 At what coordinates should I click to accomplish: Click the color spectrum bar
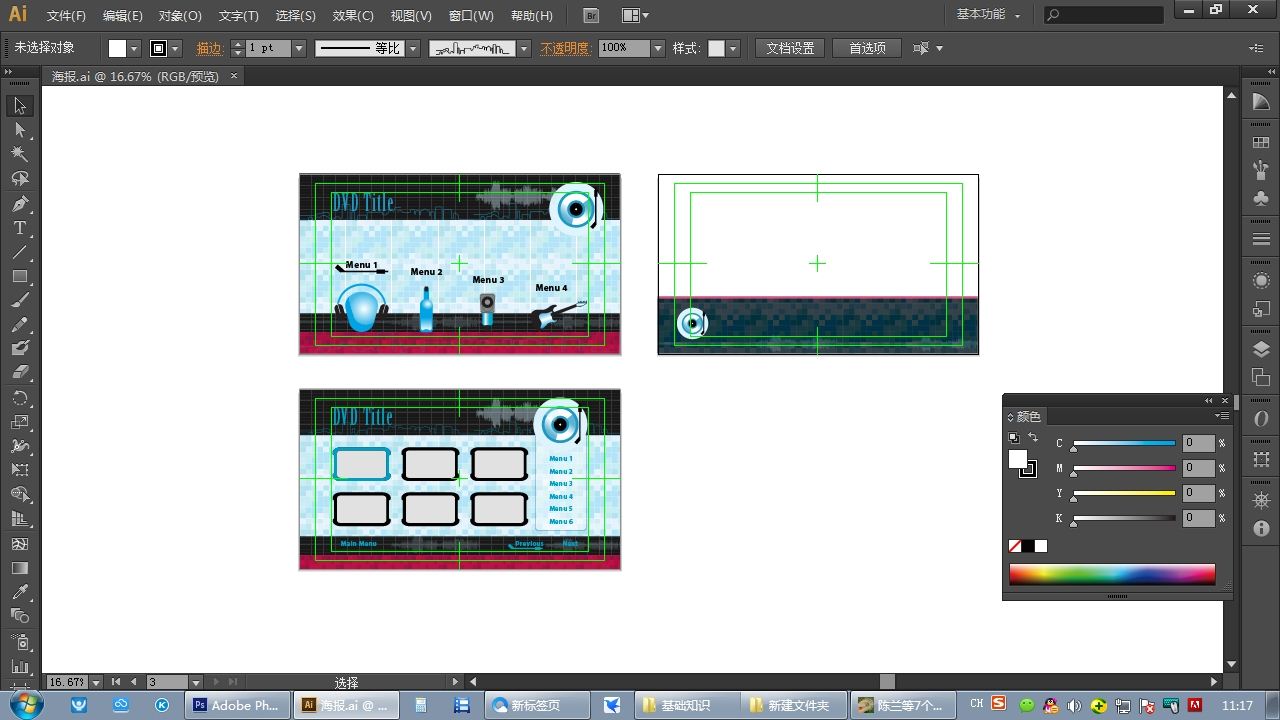point(1112,574)
